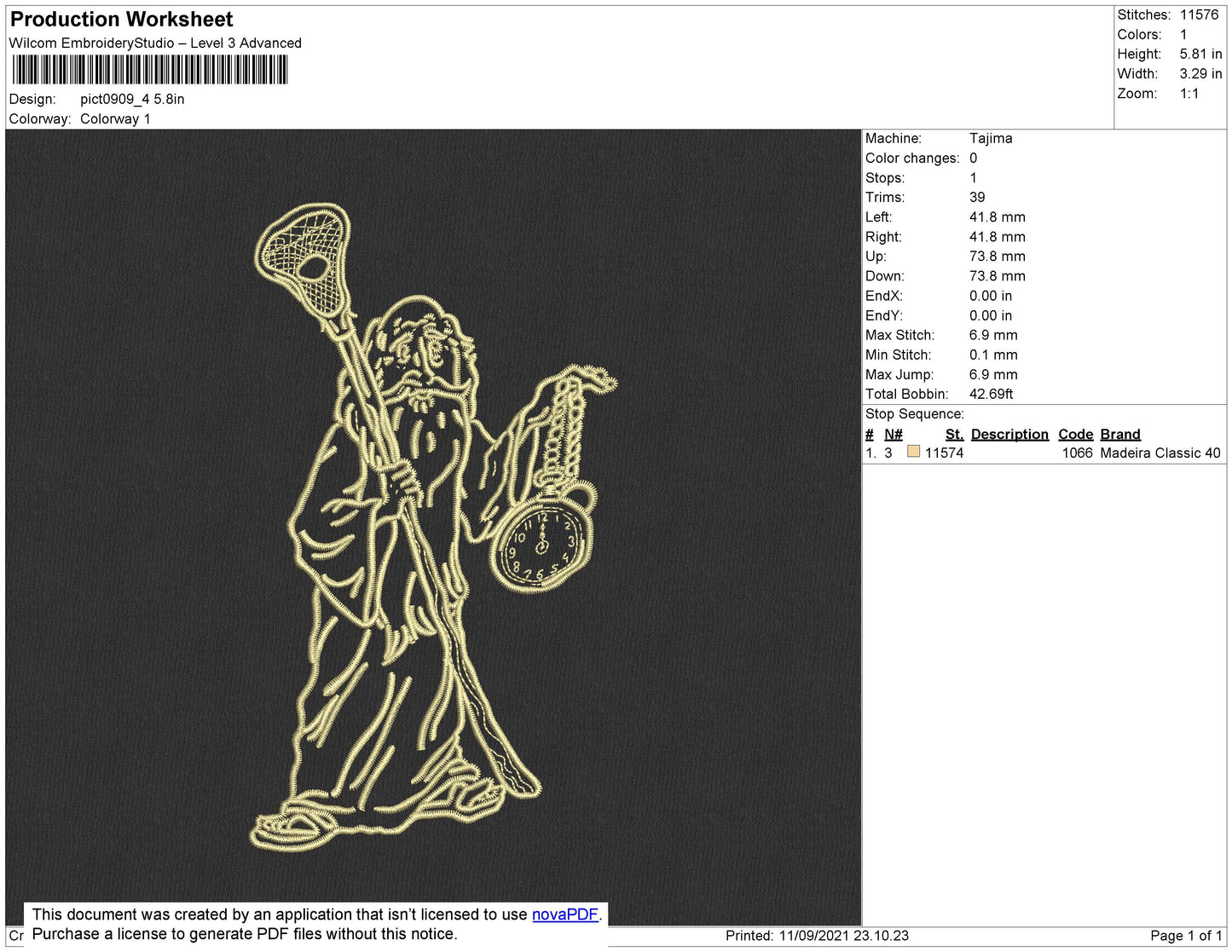Click the Stitches value 11576
Viewport: 1232px width, 952px height.
point(1199,14)
